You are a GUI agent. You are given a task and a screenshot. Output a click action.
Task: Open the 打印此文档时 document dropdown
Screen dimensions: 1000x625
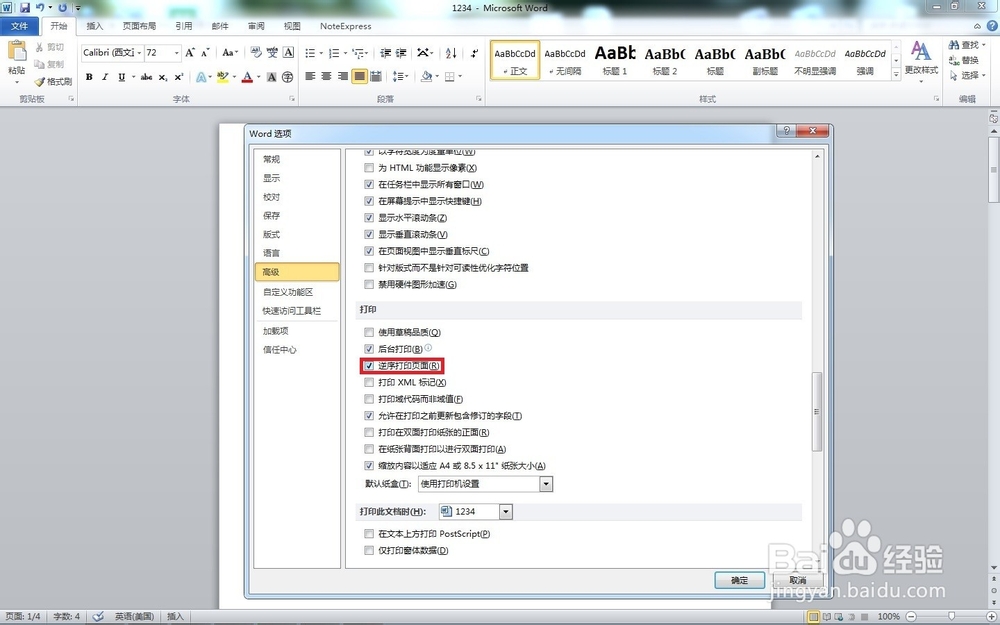505,511
